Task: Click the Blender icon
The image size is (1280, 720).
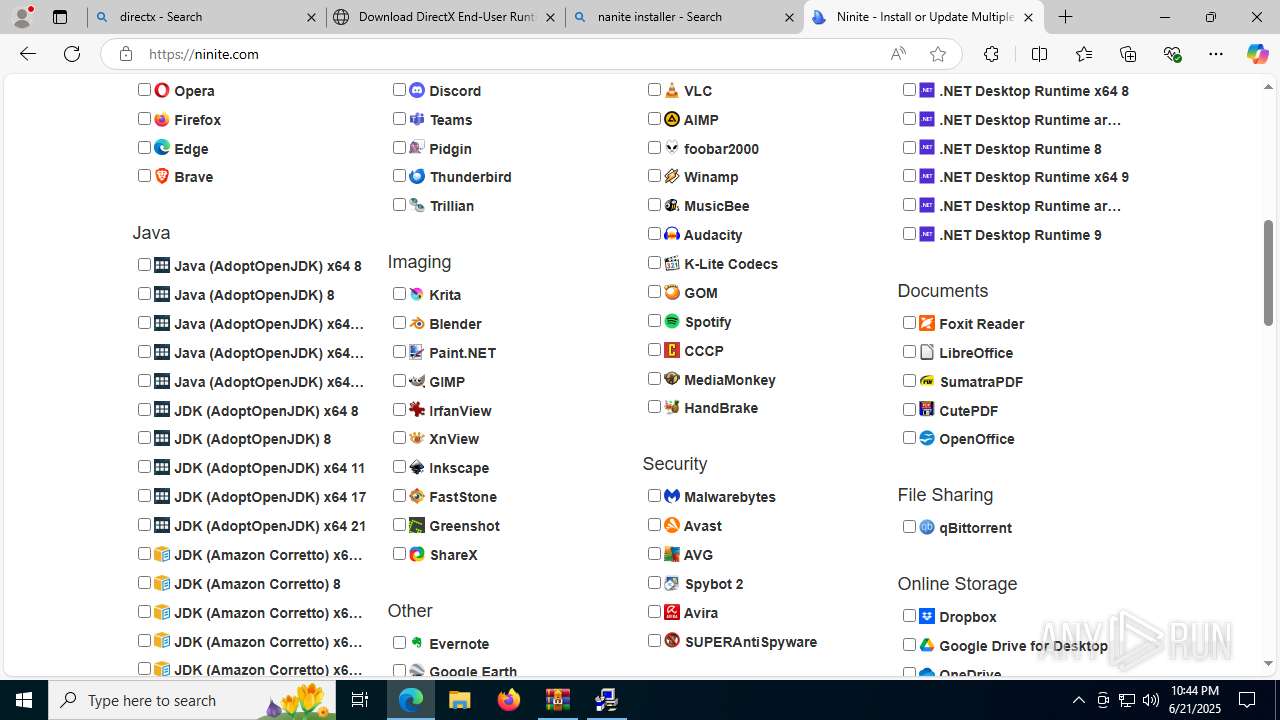Action: pos(417,323)
